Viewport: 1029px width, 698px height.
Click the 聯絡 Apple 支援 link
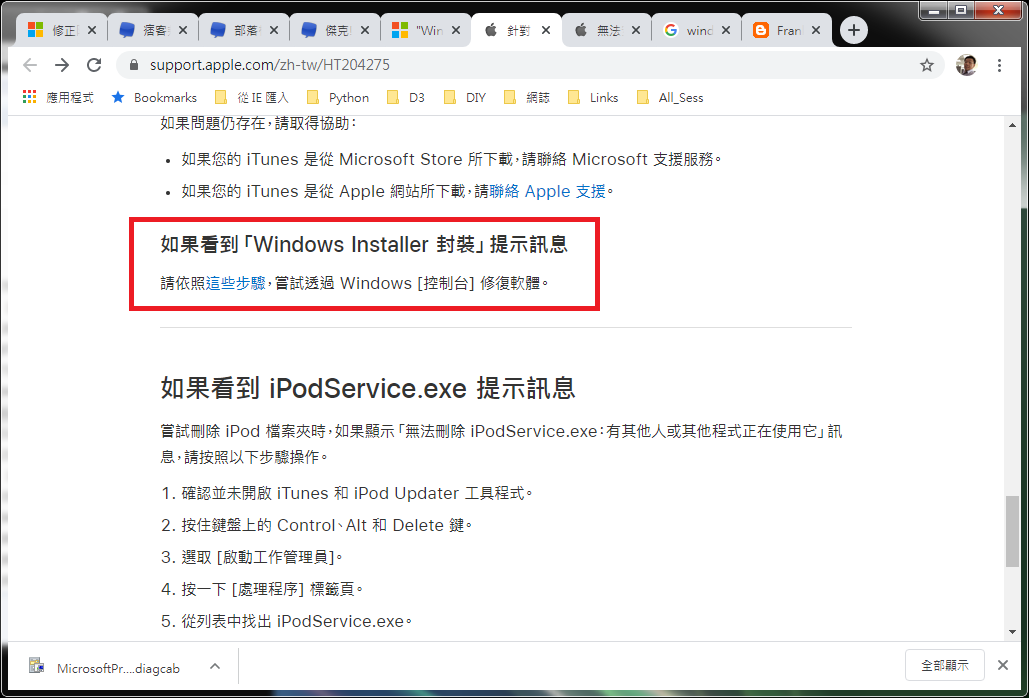(x=547, y=192)
